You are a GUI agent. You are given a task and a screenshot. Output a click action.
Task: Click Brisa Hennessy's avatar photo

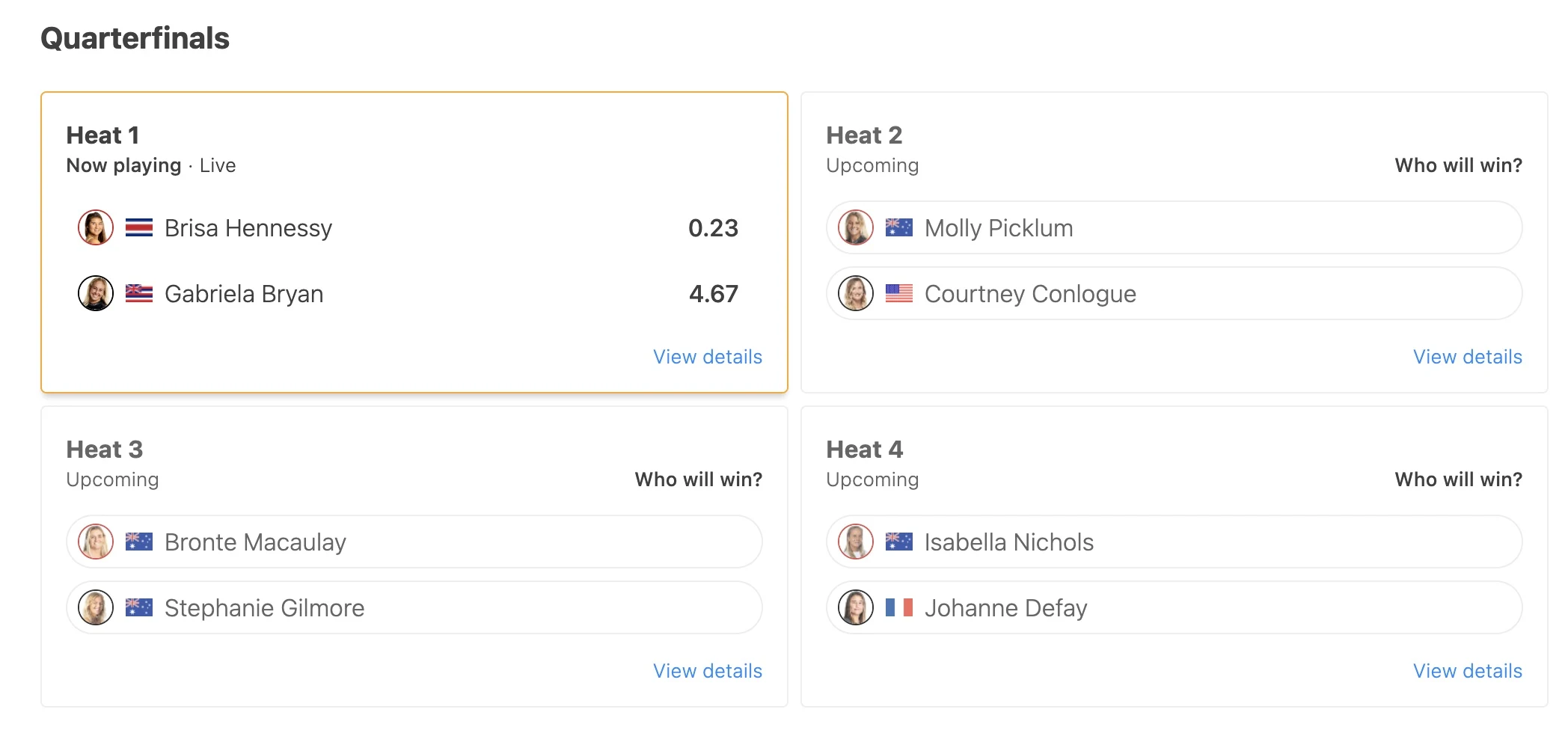coord(96,227)
